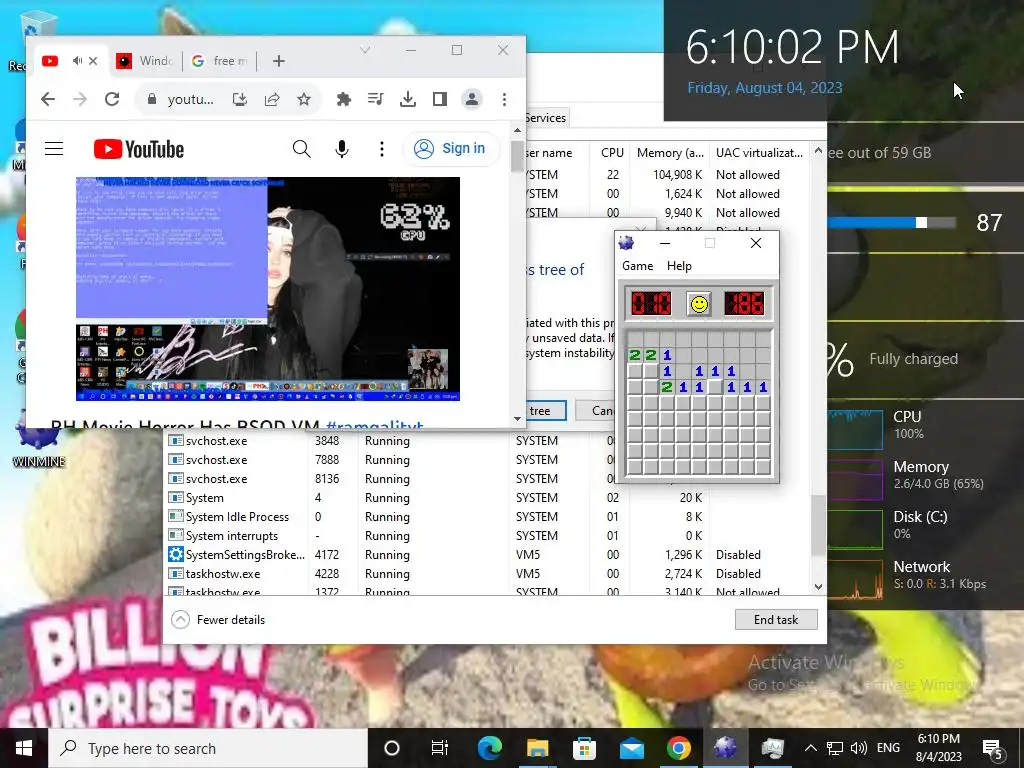Open Chrome downloads icon
The width and height of the screenshot is (1024, 768).
(x=408, y=99)
